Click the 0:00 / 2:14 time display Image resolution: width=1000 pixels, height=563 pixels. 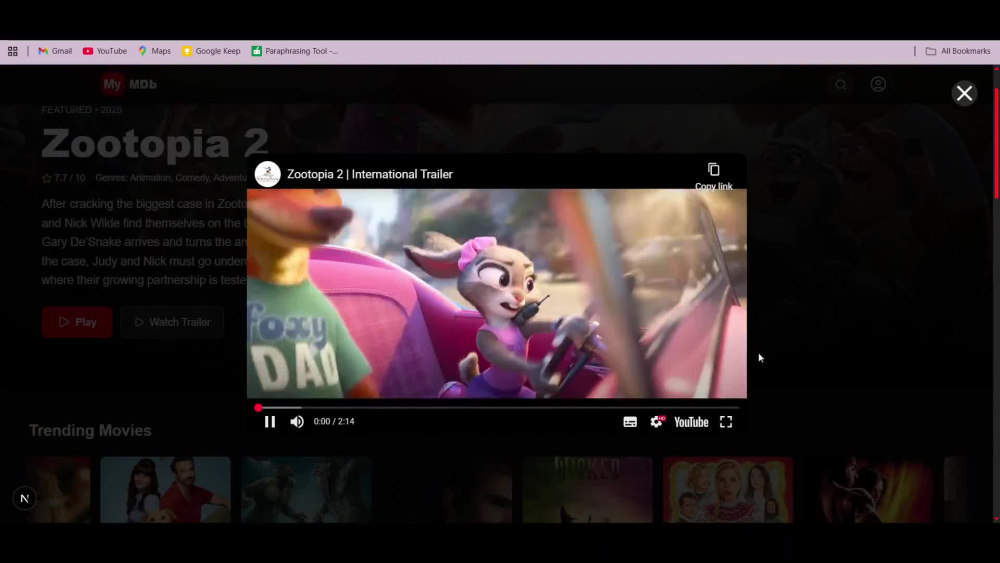(x=334, y=421)
